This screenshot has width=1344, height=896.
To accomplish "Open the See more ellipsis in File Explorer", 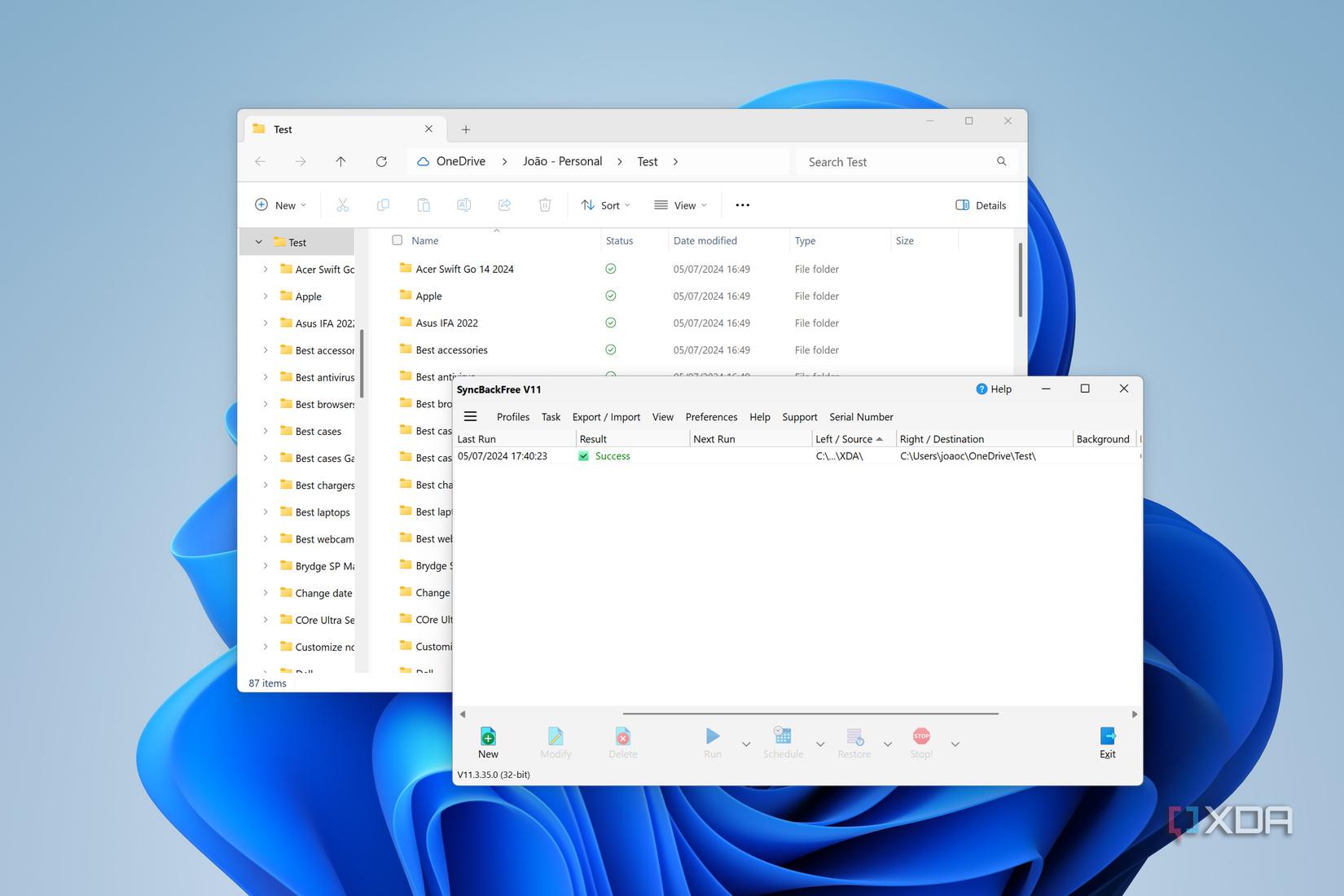I will point(742,205).
